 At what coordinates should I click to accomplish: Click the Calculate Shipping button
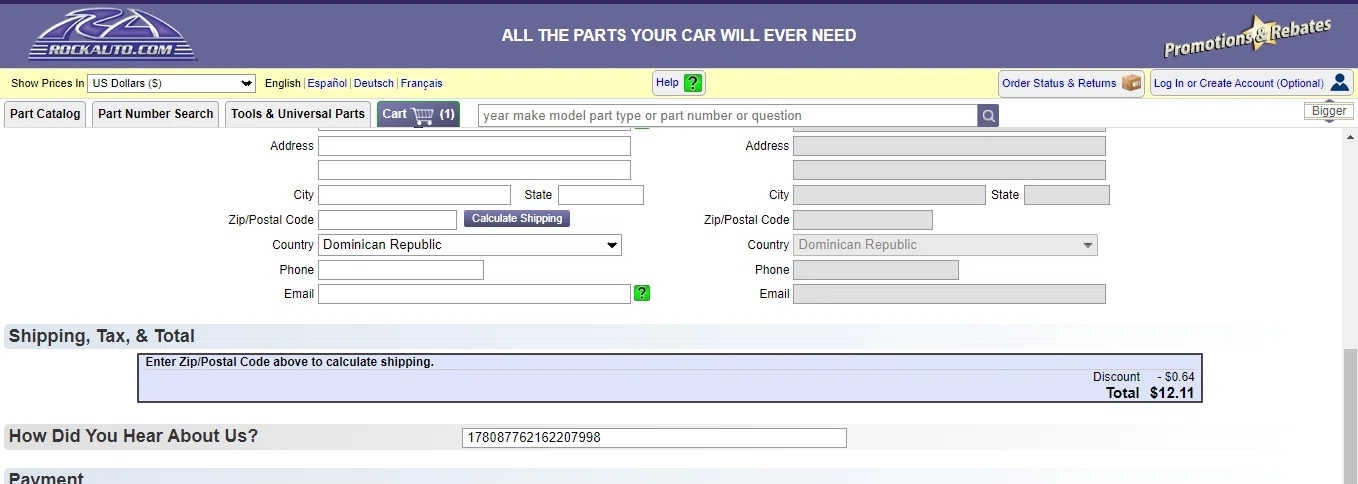(x=517, y=218)
